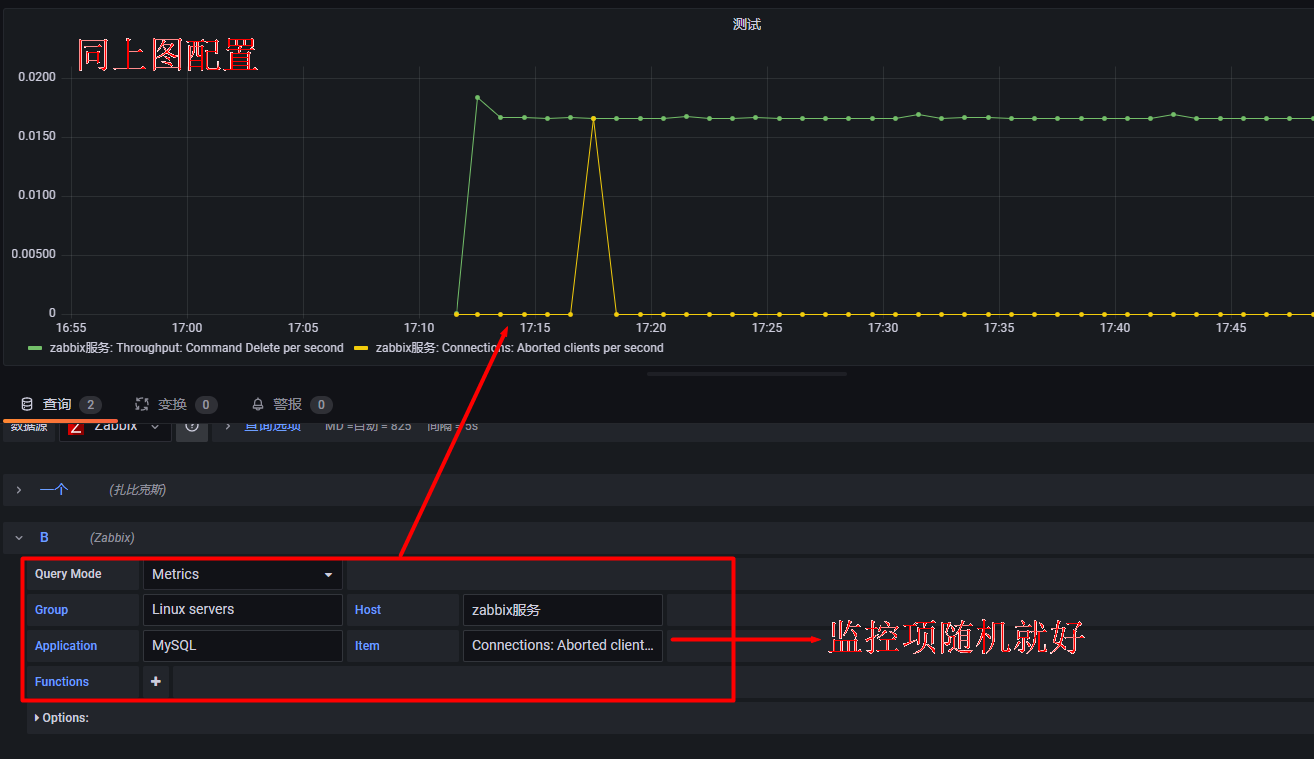1314x759 pixels.
Task: Click the Query Mode label
Action: tap(68, 574)
